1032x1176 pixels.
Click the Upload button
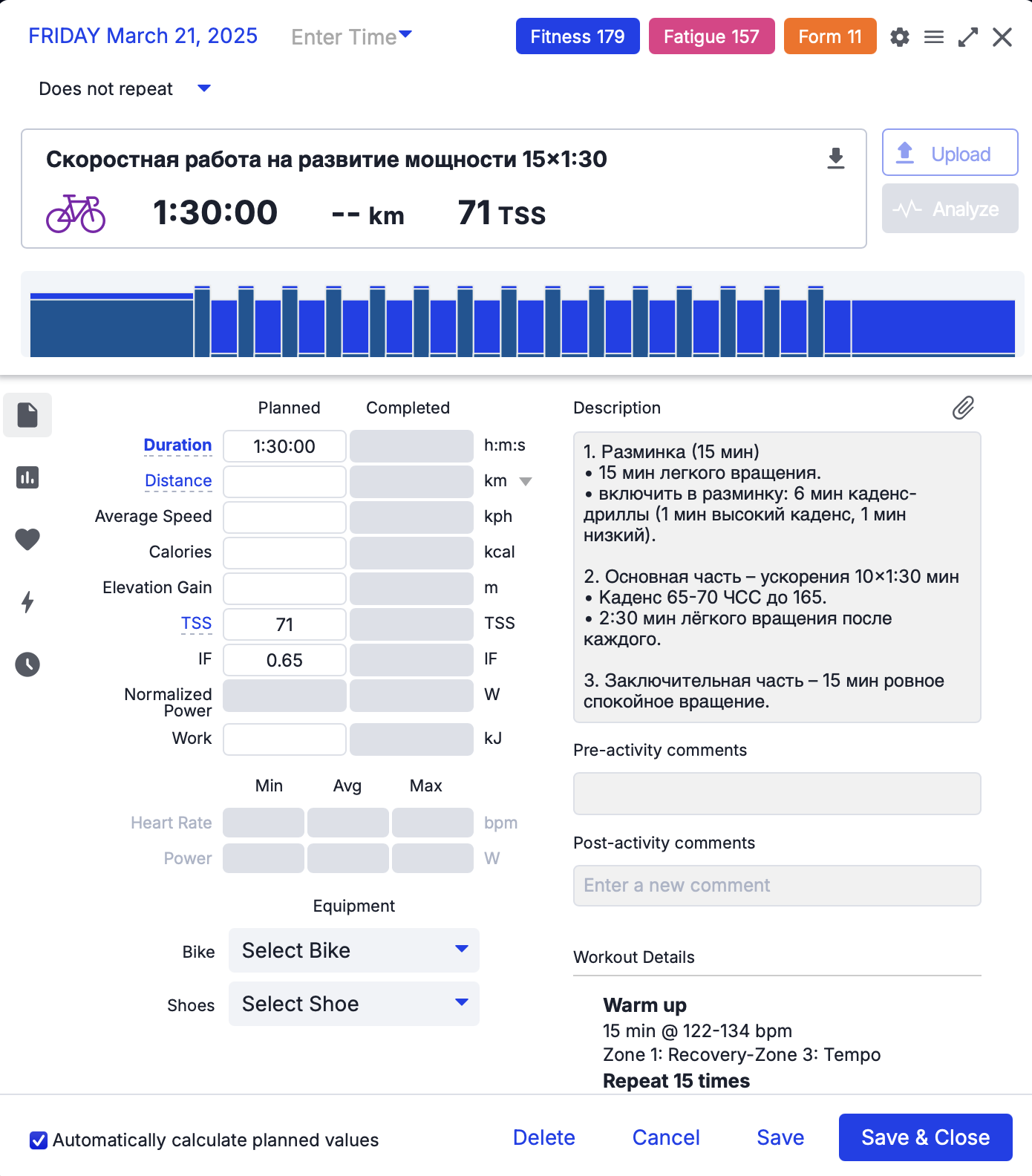pyautogui.click(x=950, y=153)
